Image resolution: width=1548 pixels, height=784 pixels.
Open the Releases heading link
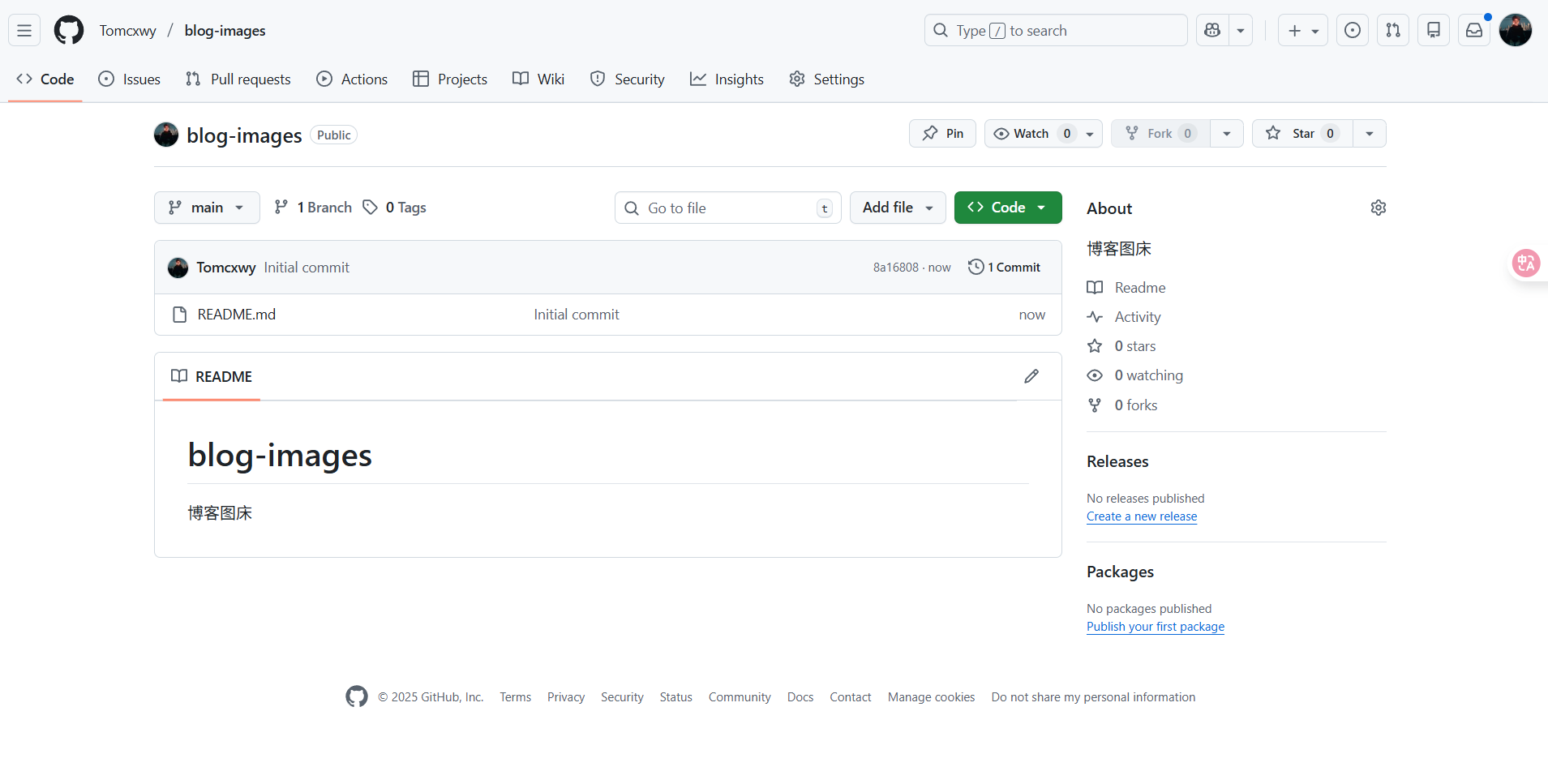(x=1117, y=461)
